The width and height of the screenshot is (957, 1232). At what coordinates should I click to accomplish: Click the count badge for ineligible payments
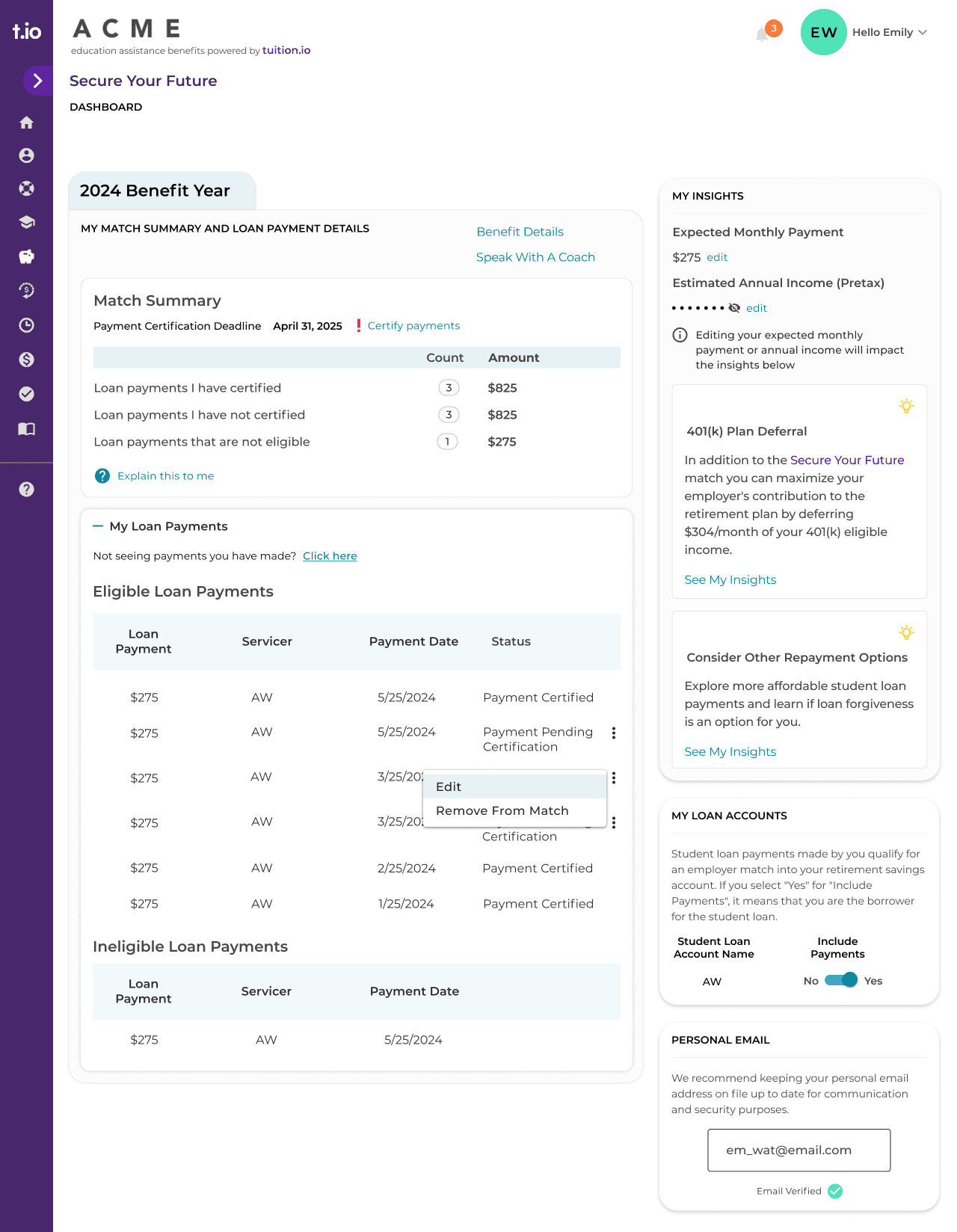[x=447, y=442]
